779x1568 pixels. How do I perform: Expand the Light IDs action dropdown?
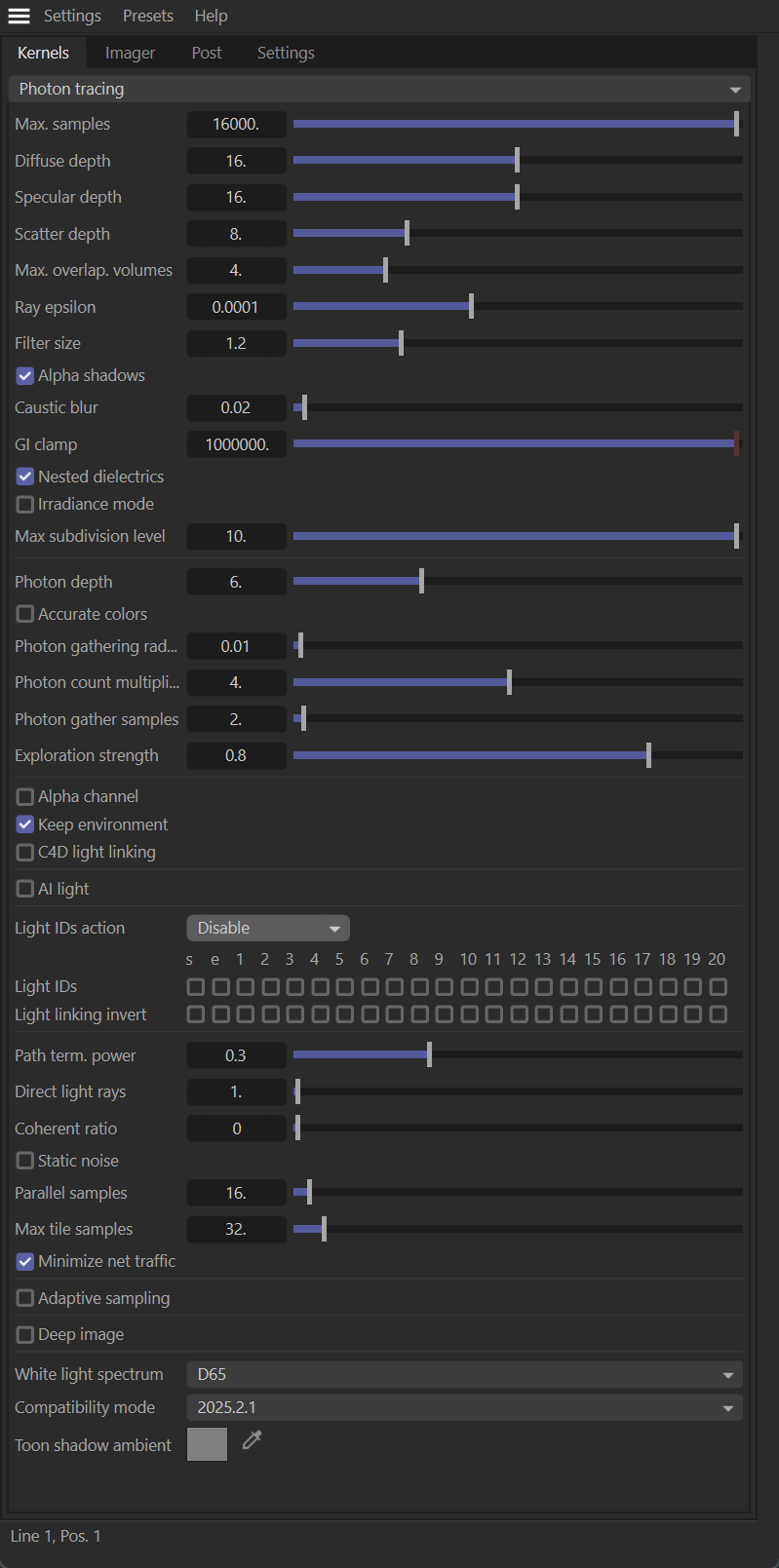pos(268,929)
